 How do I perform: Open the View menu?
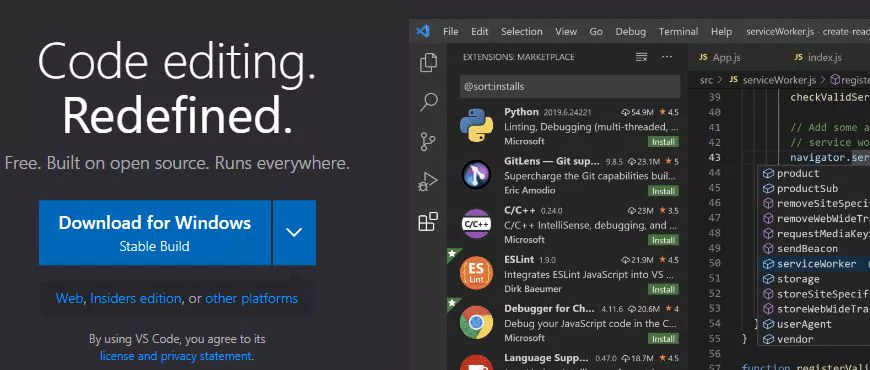tap(566, 32)
